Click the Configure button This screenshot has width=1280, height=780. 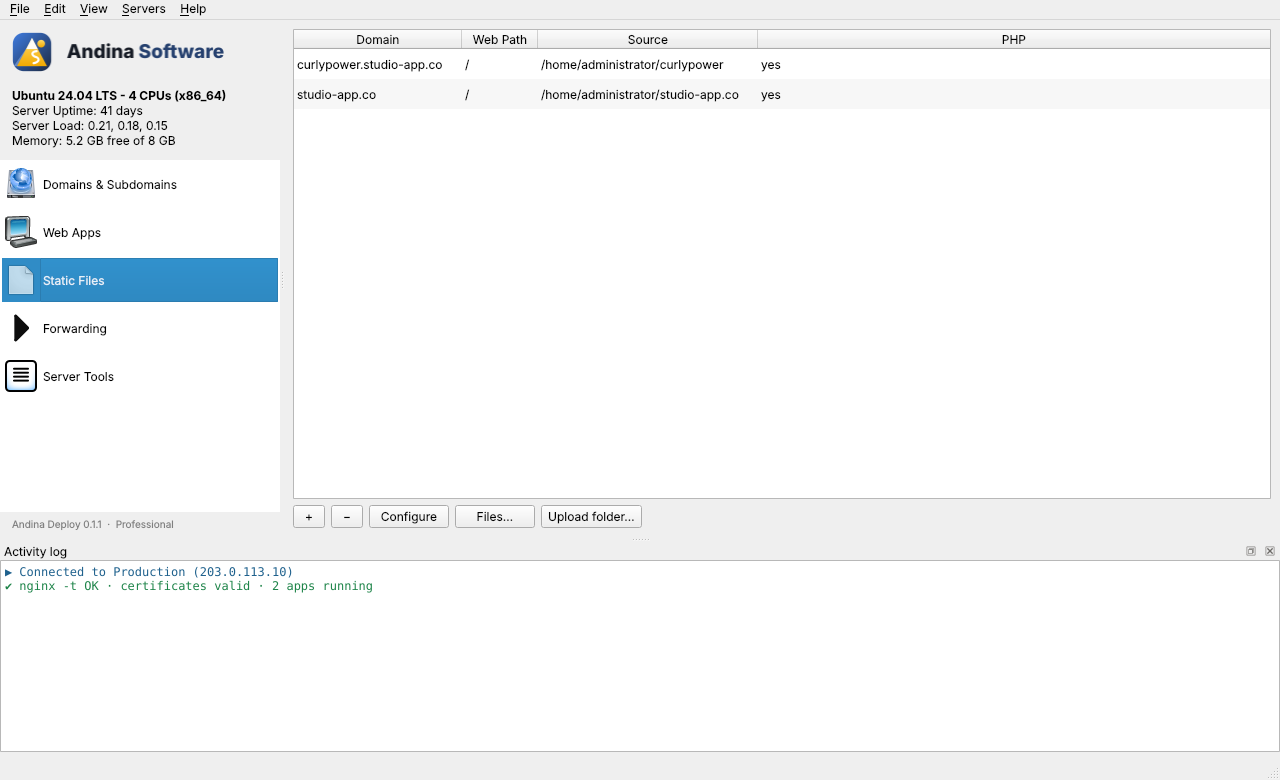(x=409, y=517)
